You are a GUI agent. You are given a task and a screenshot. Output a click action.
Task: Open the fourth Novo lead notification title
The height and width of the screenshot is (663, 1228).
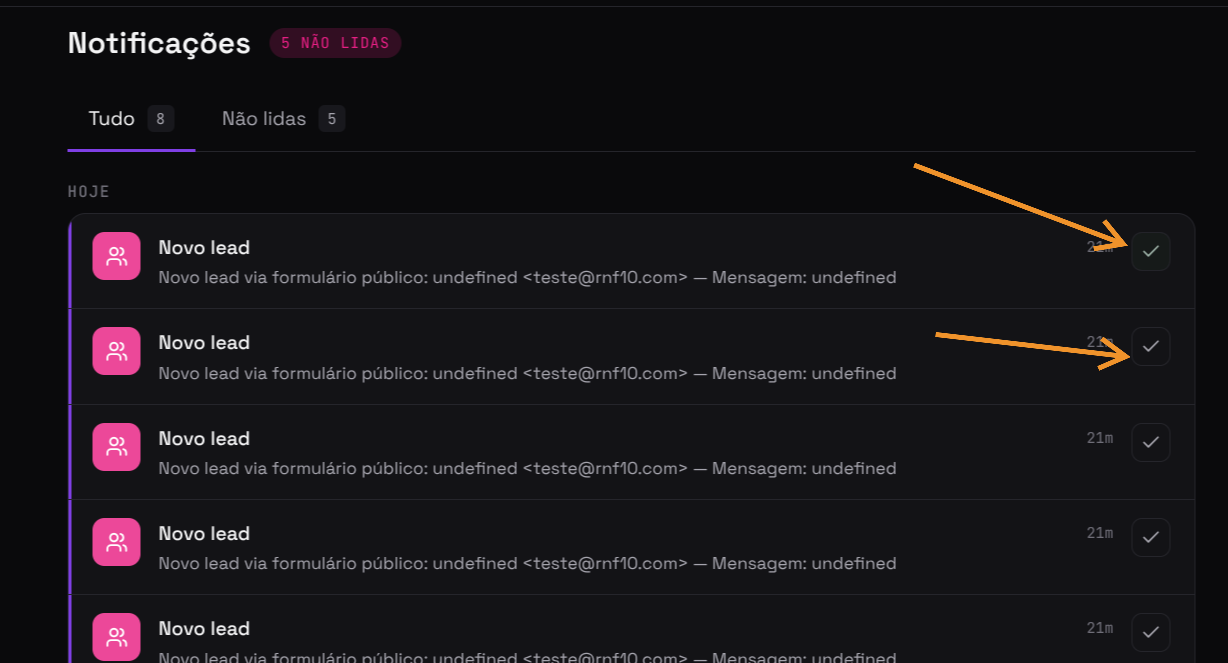click(204, 533)
